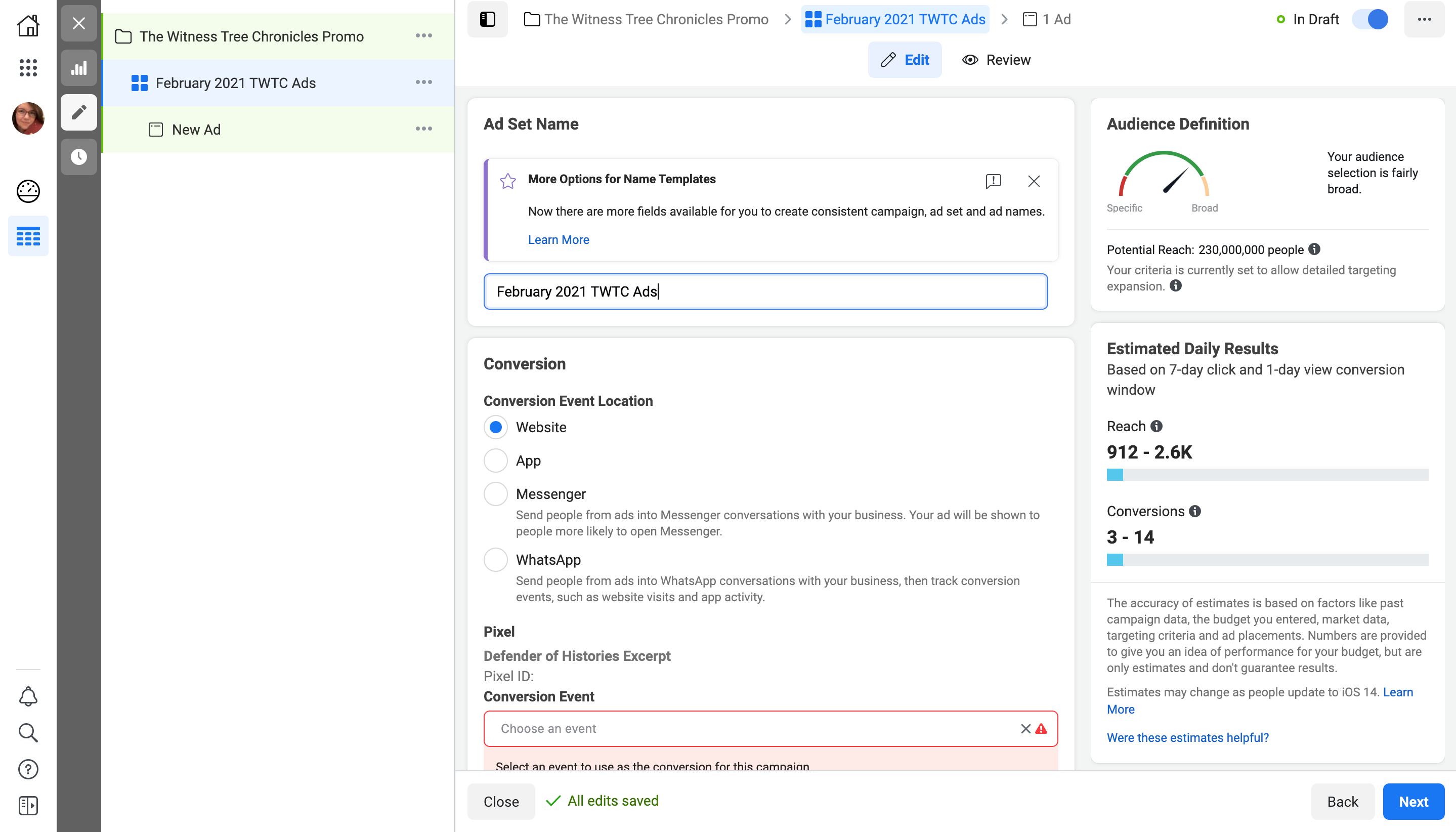Viewport: 1456px width, 832px height.
Task: Open the Home icon in sidebar
Action: [28, 25]
